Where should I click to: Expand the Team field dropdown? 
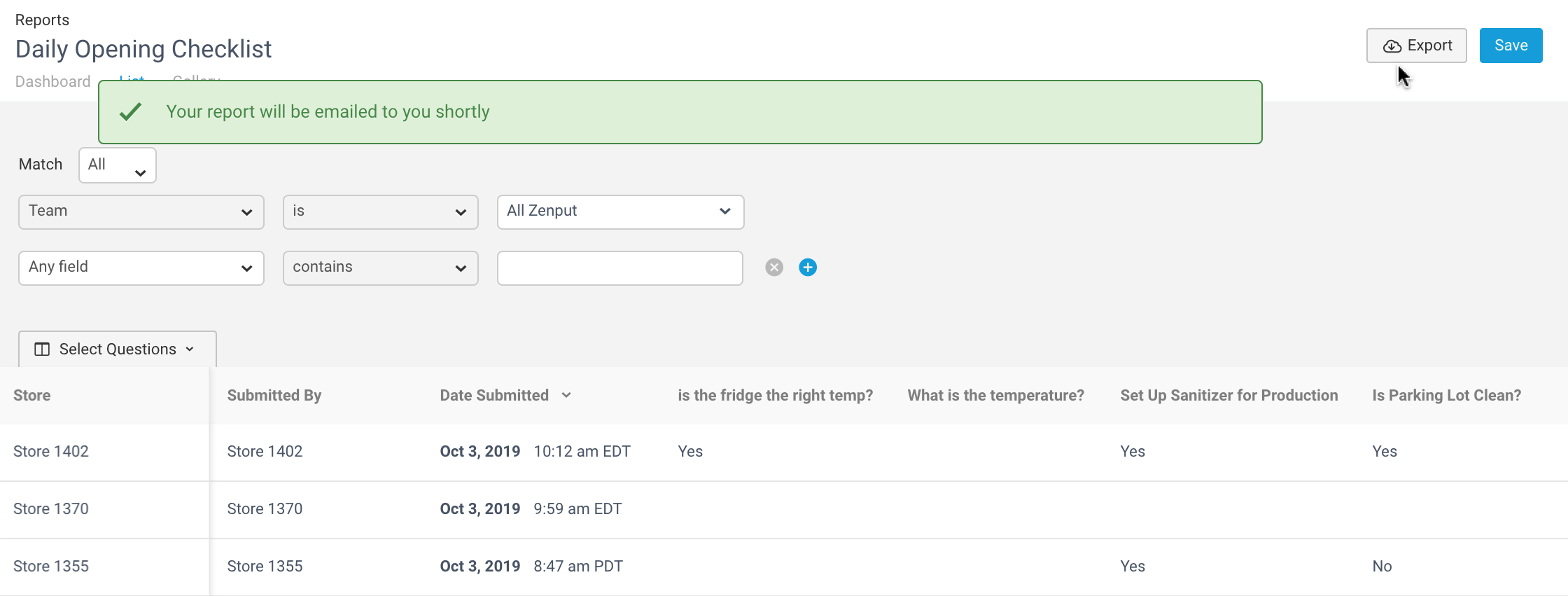pyautogui.click(x=141, y=212)
